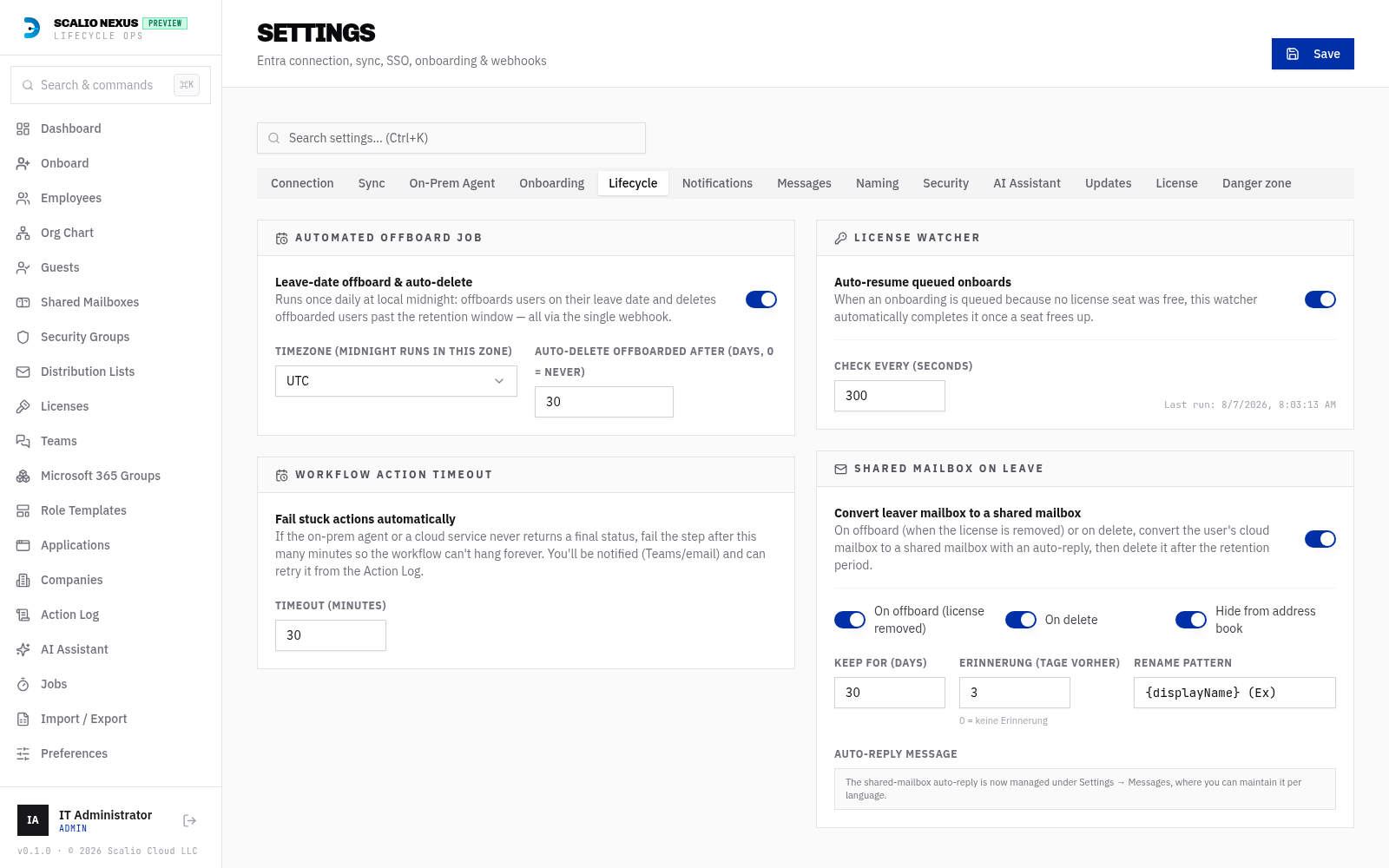Click the Org Chart hierarchy icon

pos(23,233)
